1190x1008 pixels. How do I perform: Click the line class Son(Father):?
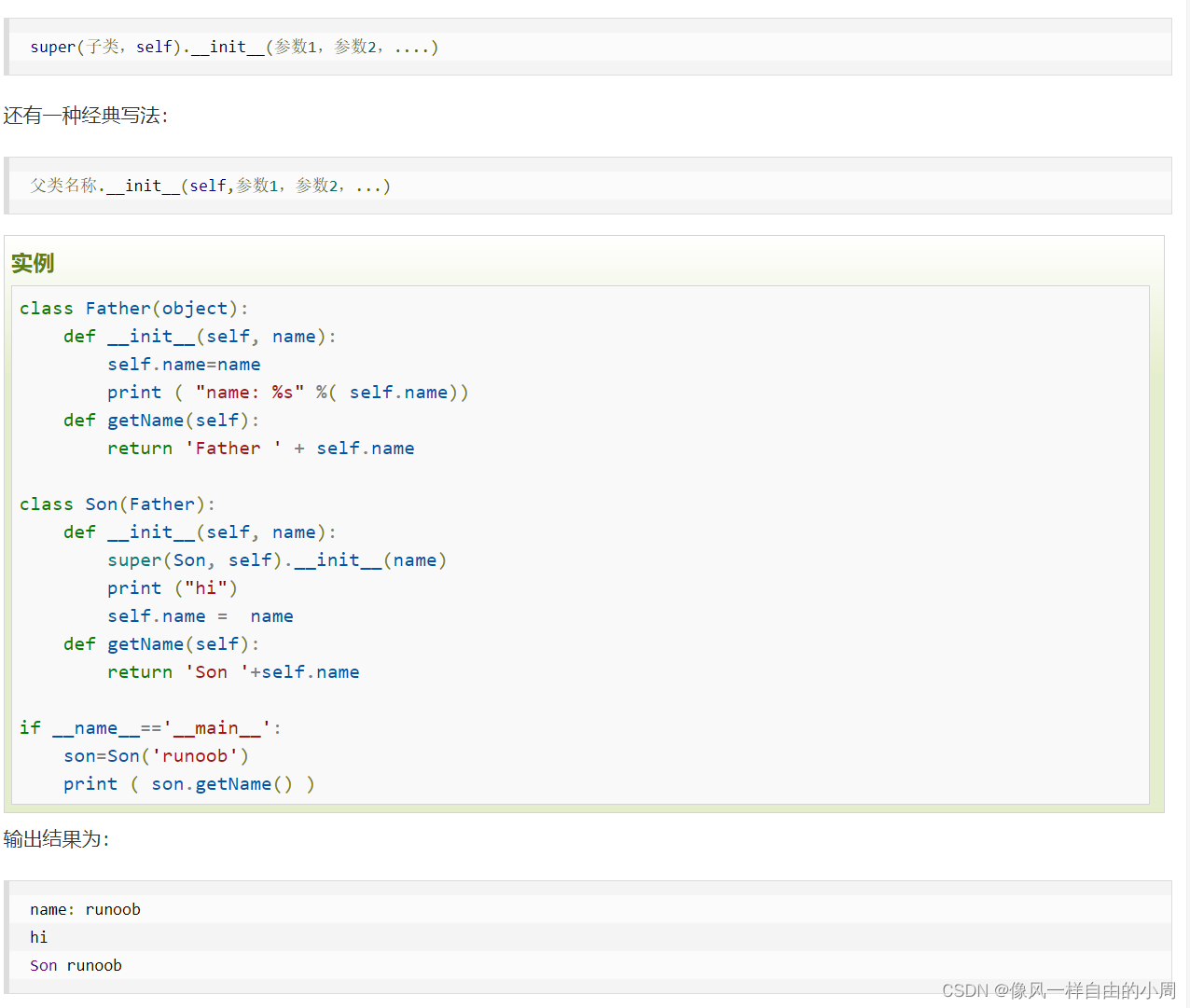pos(118,504)
